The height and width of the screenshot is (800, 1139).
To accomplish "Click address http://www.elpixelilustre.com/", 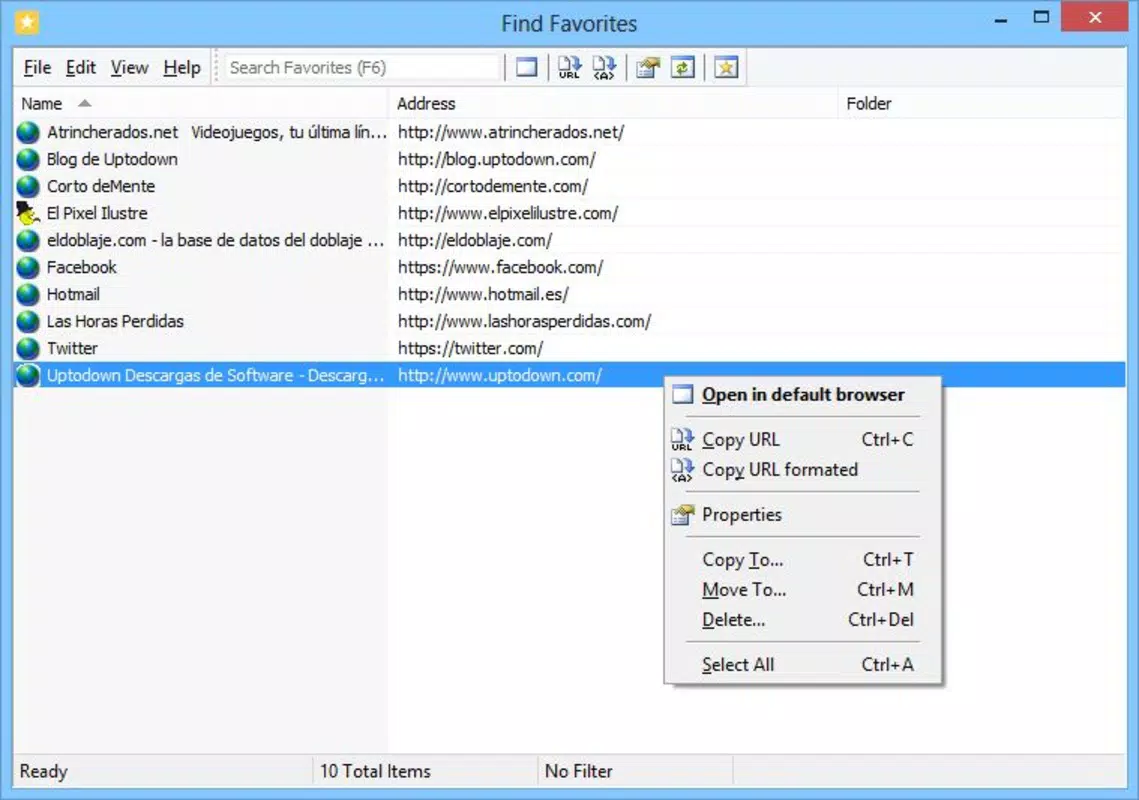I will point(508,213).
